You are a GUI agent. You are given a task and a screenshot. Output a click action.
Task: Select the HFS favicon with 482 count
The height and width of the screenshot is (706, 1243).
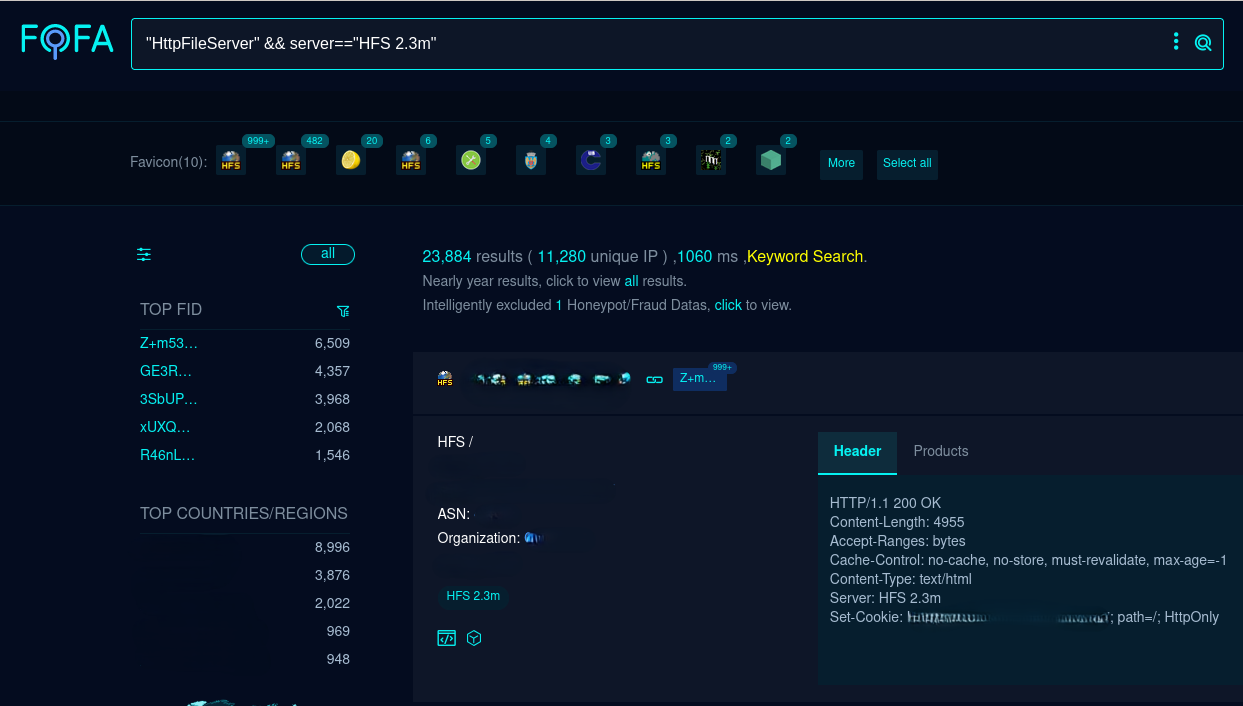291,160
